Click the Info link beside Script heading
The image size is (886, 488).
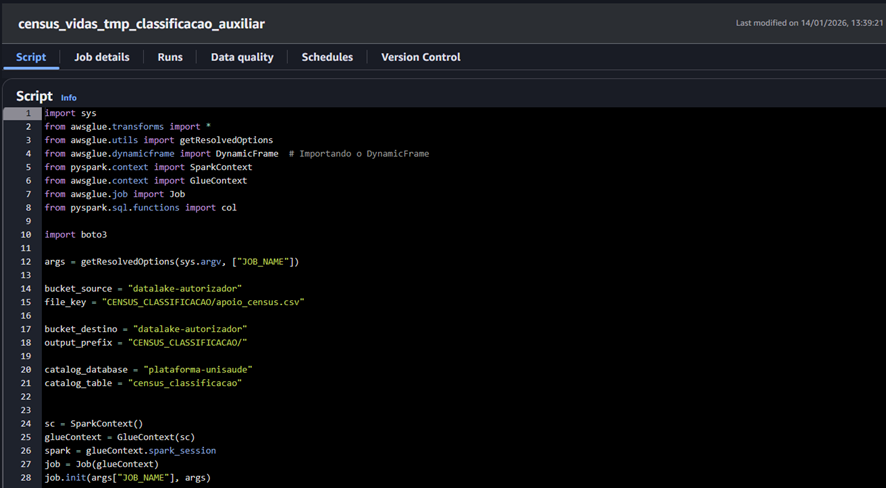coord(68,98)
